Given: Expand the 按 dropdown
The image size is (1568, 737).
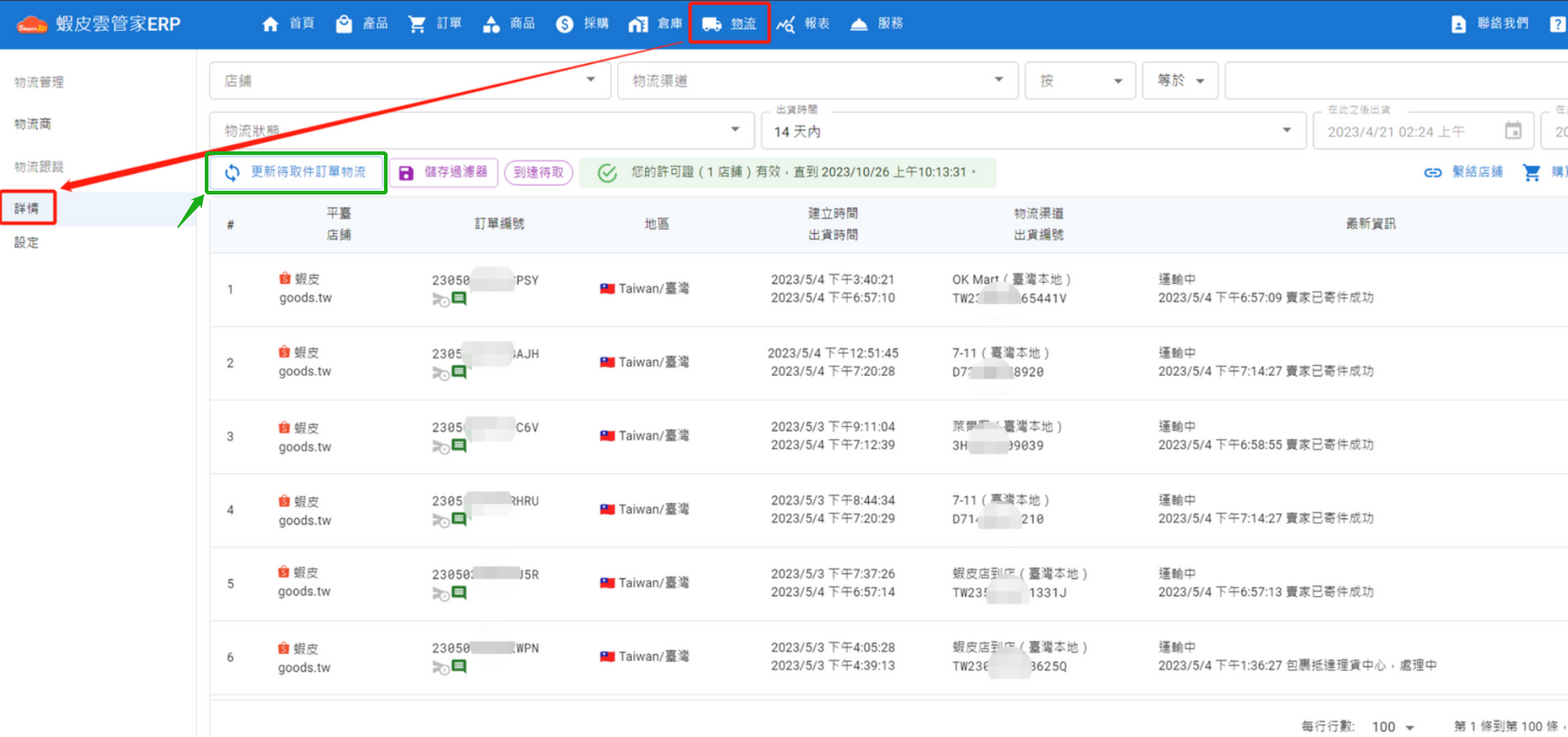Looking at the screenshot, I should [x=1080, y=80].
